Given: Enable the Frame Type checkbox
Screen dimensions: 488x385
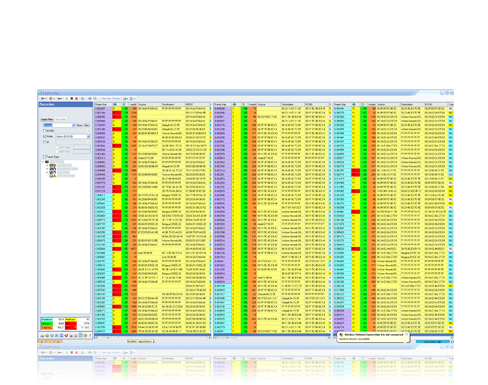Looking at the screenshot, I should coord(44,157).
